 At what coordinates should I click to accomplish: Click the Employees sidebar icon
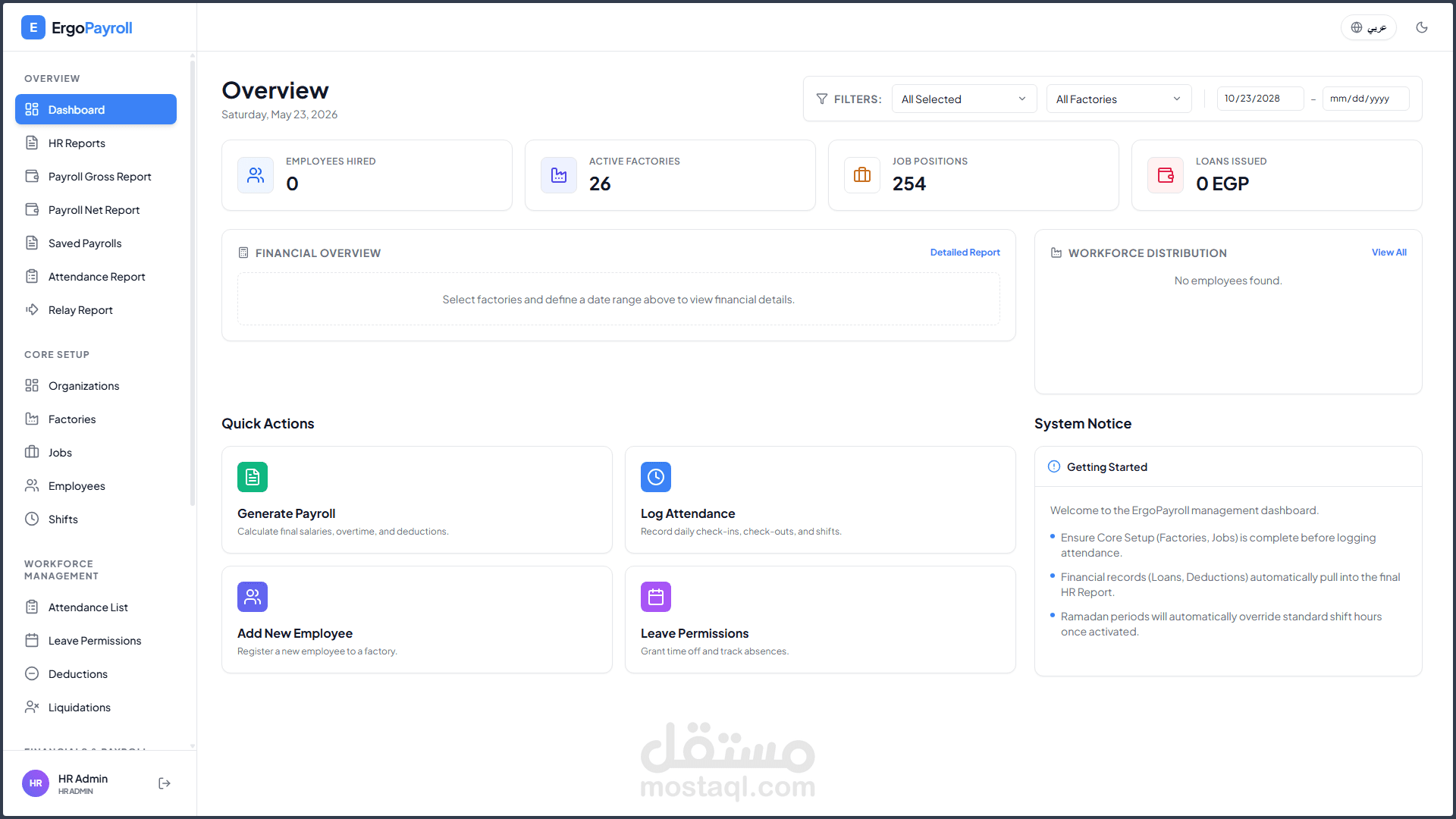[32, 485]
